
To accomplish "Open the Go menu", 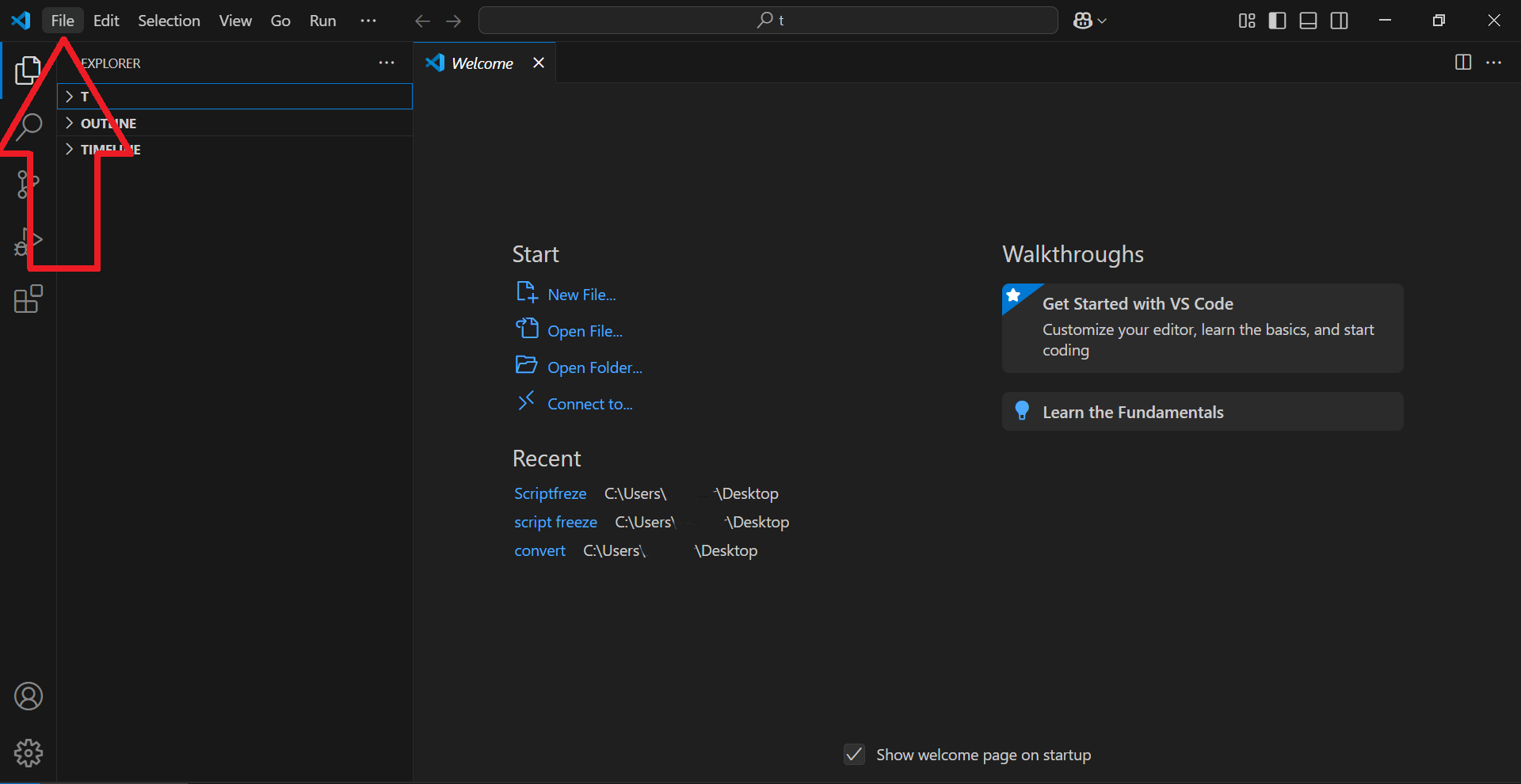I will click(x=280, y=21).
